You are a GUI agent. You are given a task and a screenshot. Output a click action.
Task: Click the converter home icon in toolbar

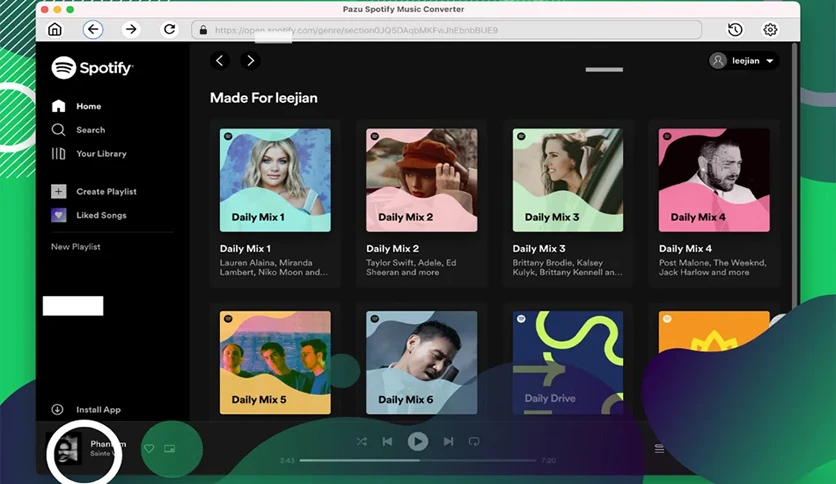[55, 29]
